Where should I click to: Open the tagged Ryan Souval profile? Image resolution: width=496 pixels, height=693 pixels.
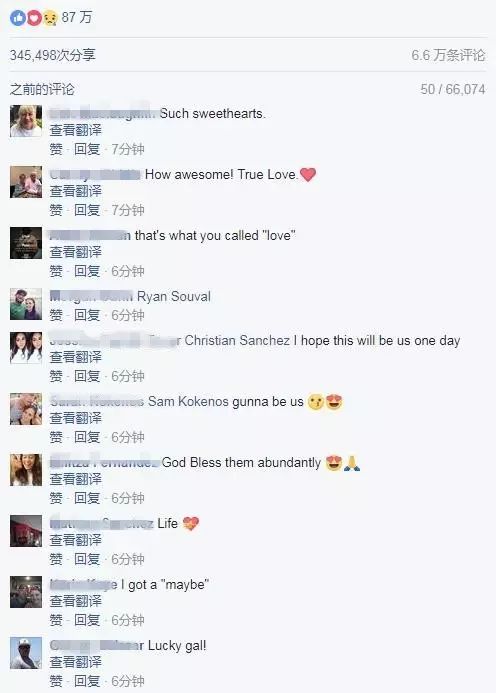pyautogui.click(x=174, y=296)
